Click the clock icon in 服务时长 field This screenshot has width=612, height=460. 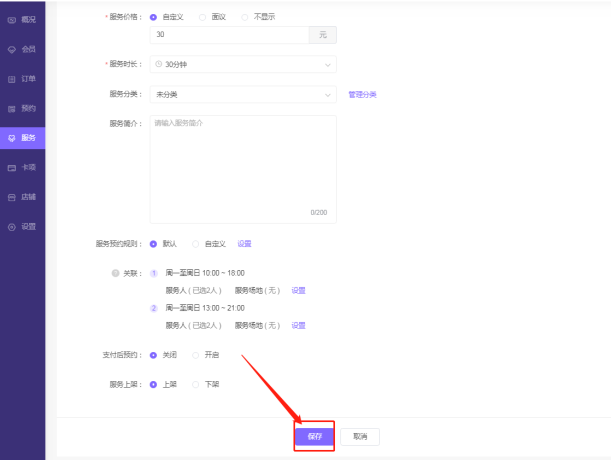pos(158,64)
